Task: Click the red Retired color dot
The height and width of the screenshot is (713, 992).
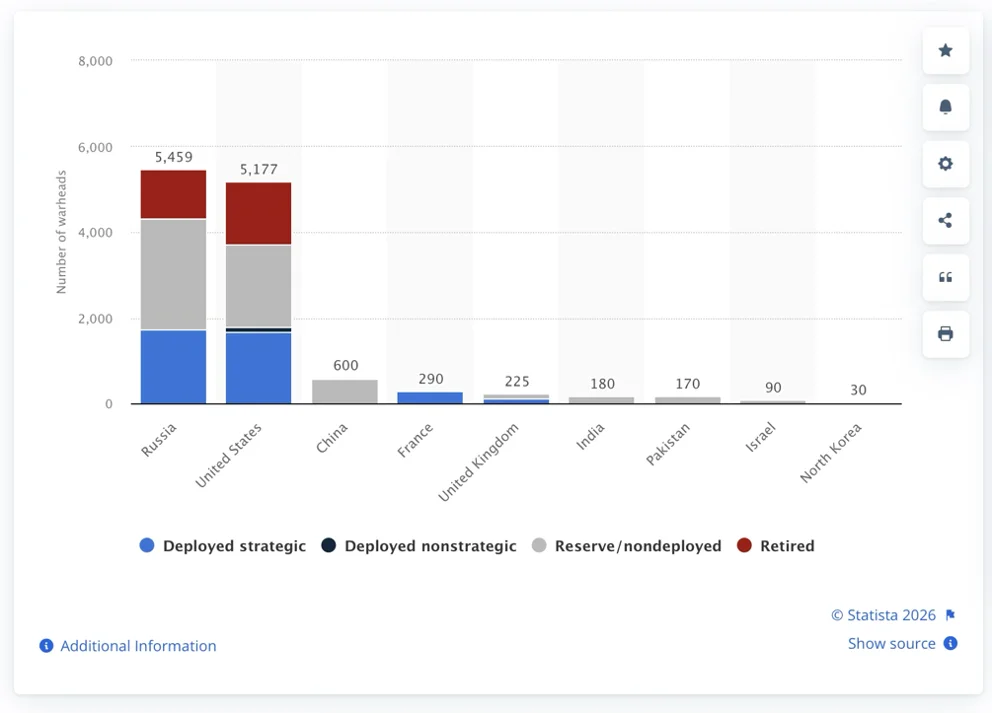Action: 745,546
